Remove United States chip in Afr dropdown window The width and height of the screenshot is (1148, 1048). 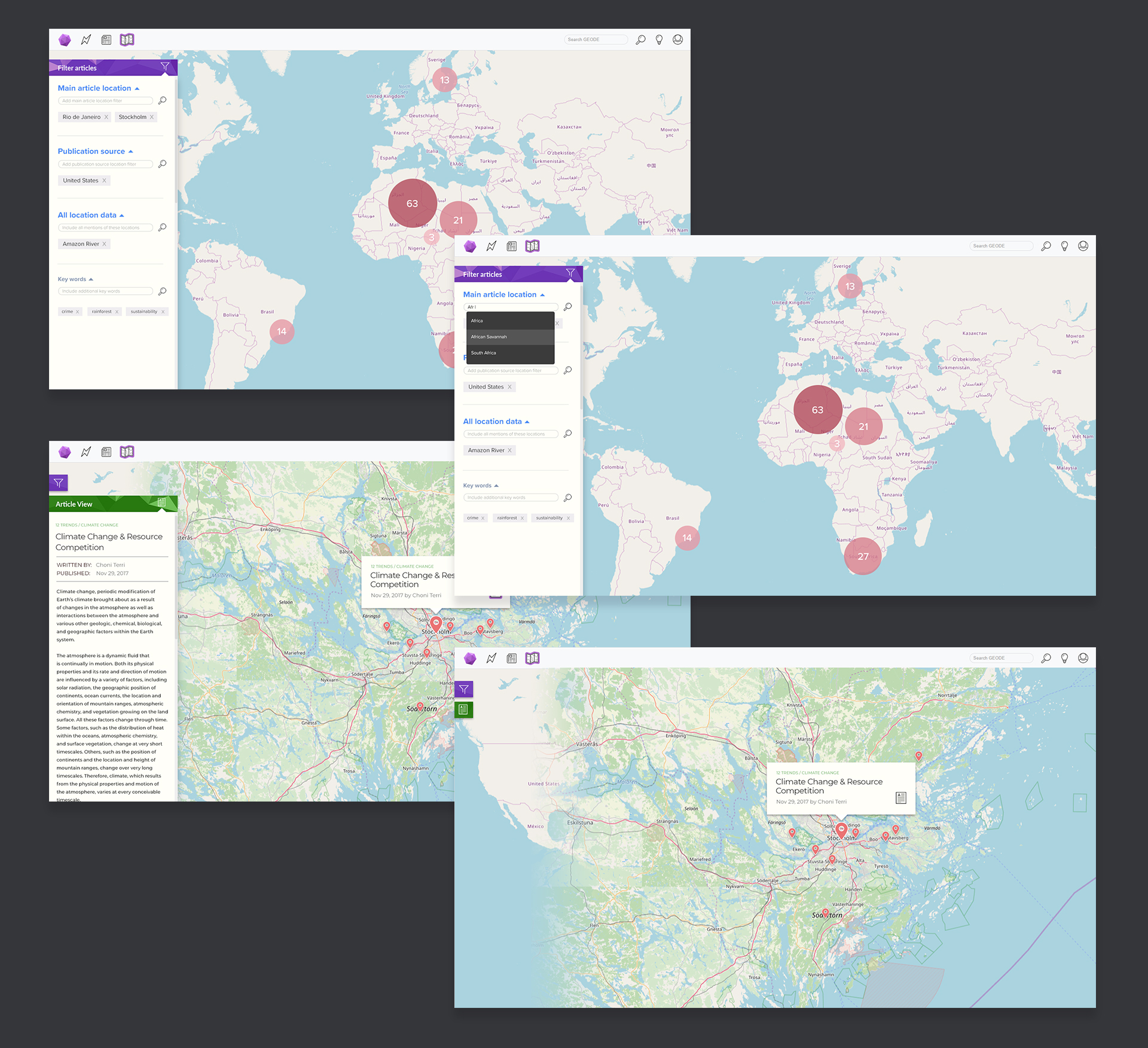509,387
